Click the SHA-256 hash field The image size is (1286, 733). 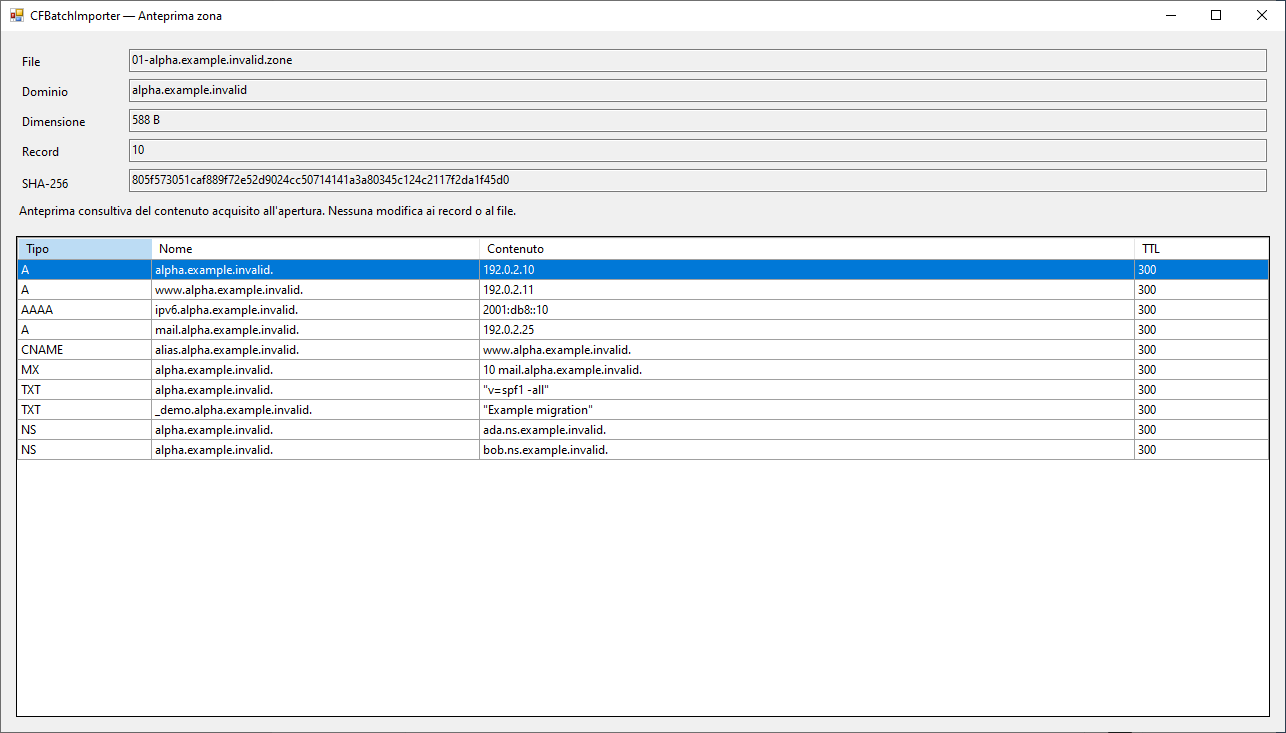[x=698, y=180]
